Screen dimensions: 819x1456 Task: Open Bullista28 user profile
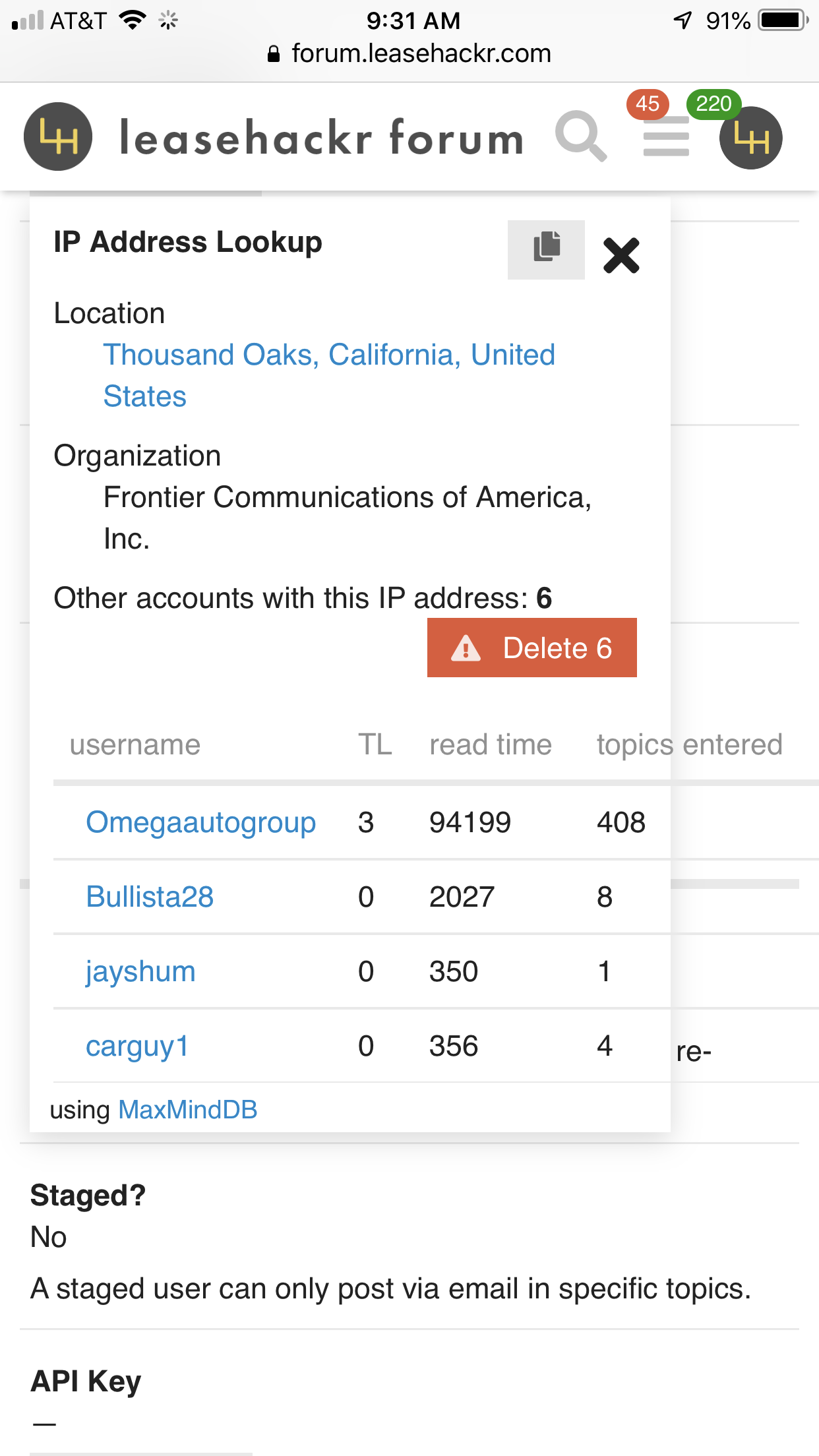tap(150, 897)
